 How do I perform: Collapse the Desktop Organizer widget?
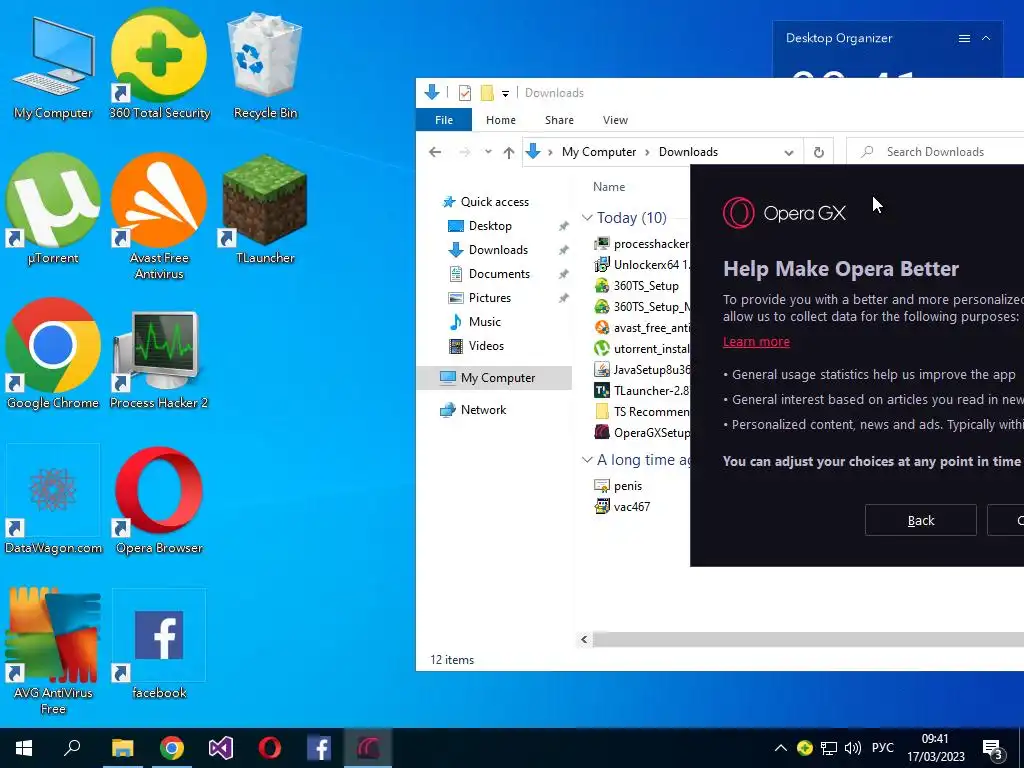pyautogui.click(x=986, y=39)
